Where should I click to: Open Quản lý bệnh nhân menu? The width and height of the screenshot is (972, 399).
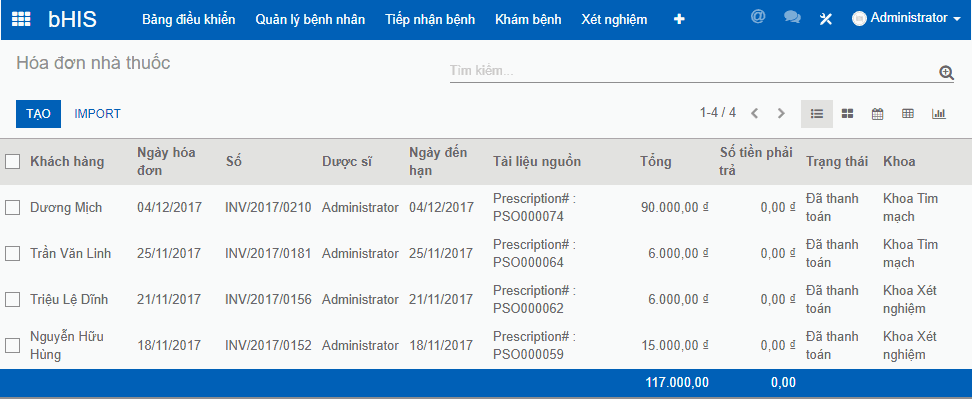click(x=310, y=19)
